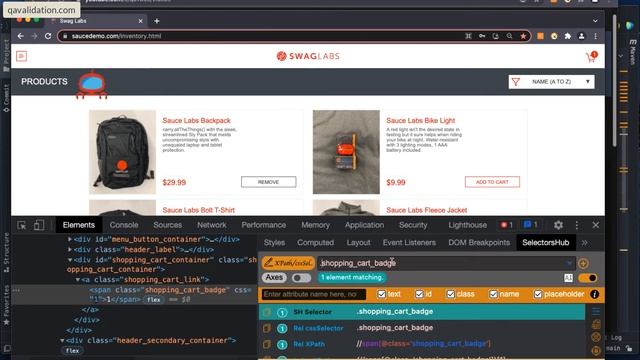The height and width of the screenshot is (360, 640).
Task: Uncheck the id attribute checkbox
Action: (419, 294)
